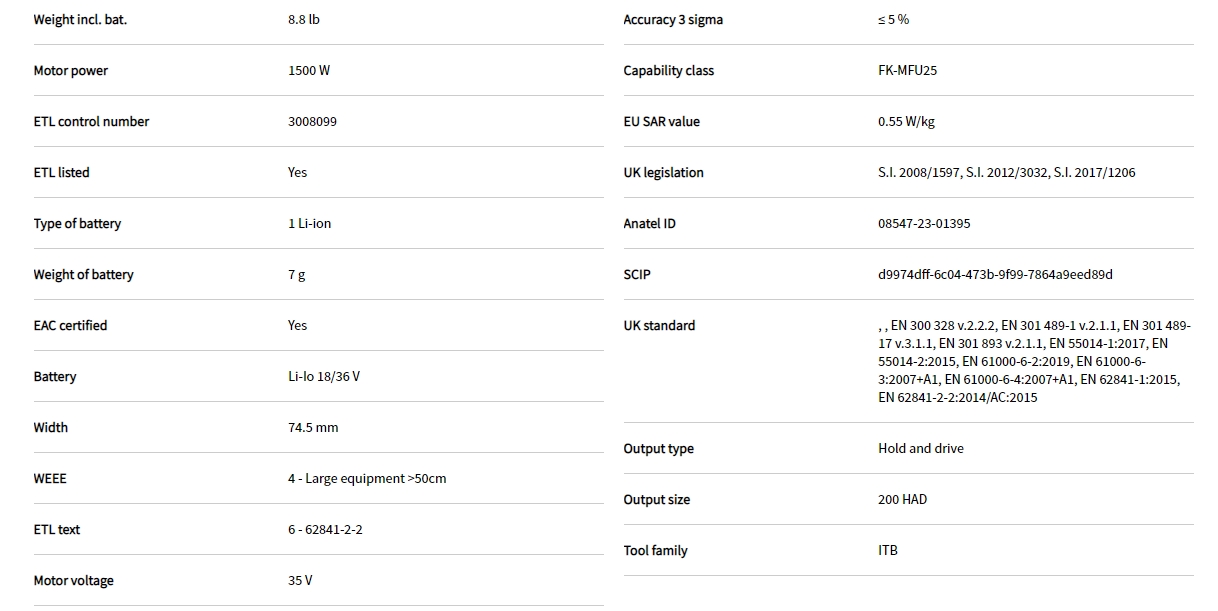Select the 8.8 lb weight value
The height and width of the screenshot is (611, 1218).
(304, 20)
